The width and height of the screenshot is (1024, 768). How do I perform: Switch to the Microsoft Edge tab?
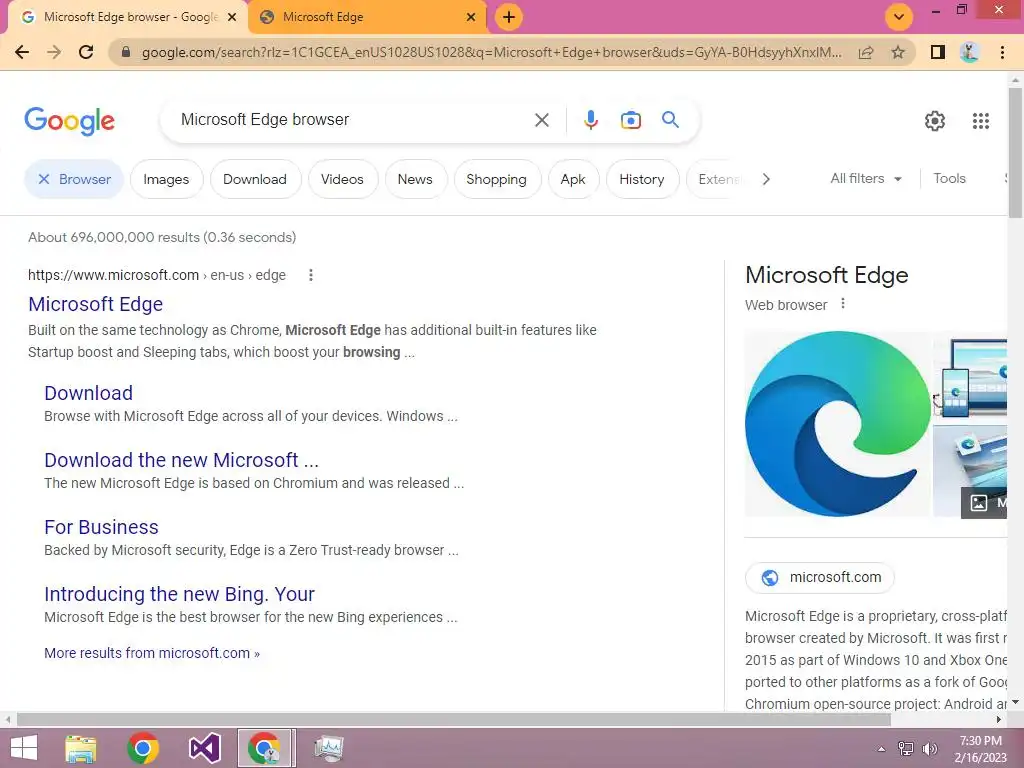coord(368,17)
